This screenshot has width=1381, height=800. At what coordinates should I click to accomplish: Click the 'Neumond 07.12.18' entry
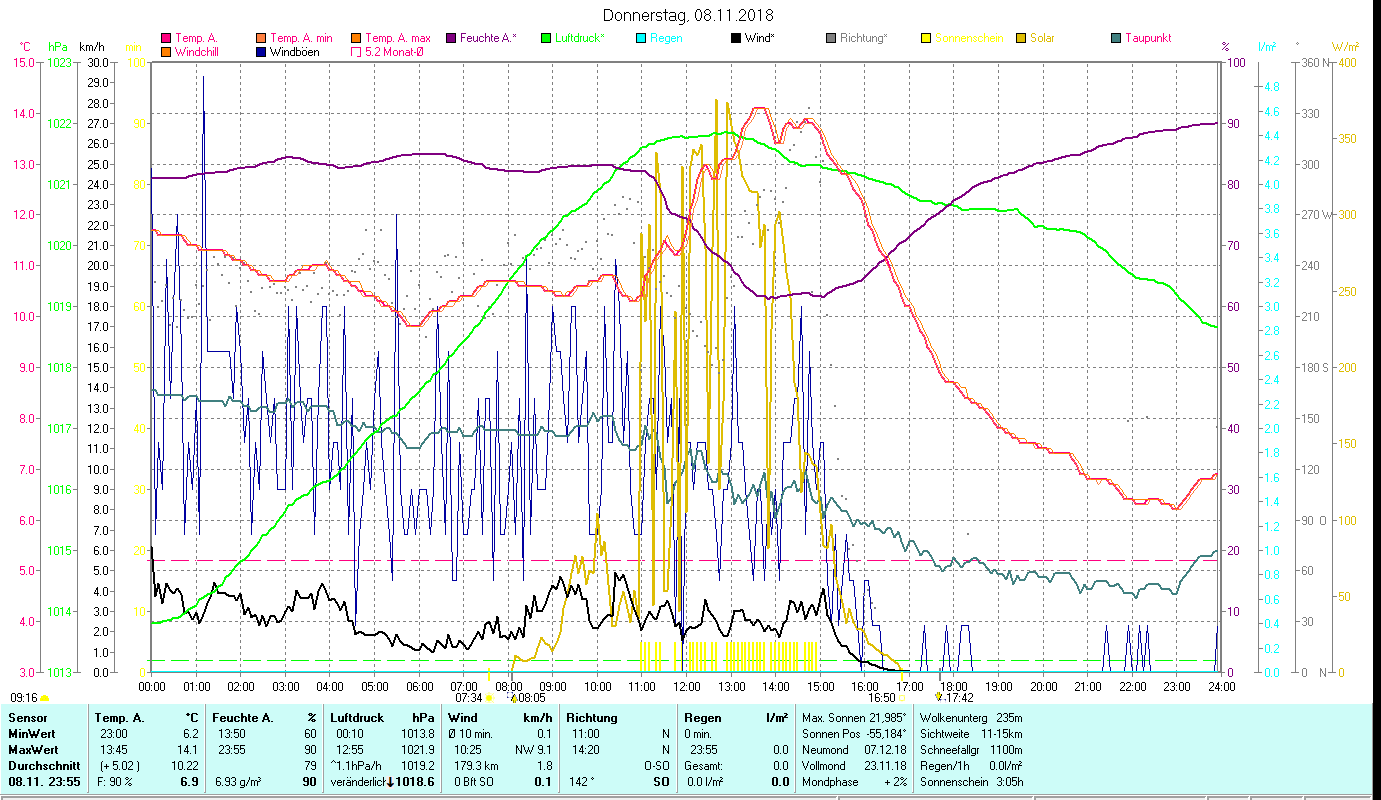coord(854,749)
